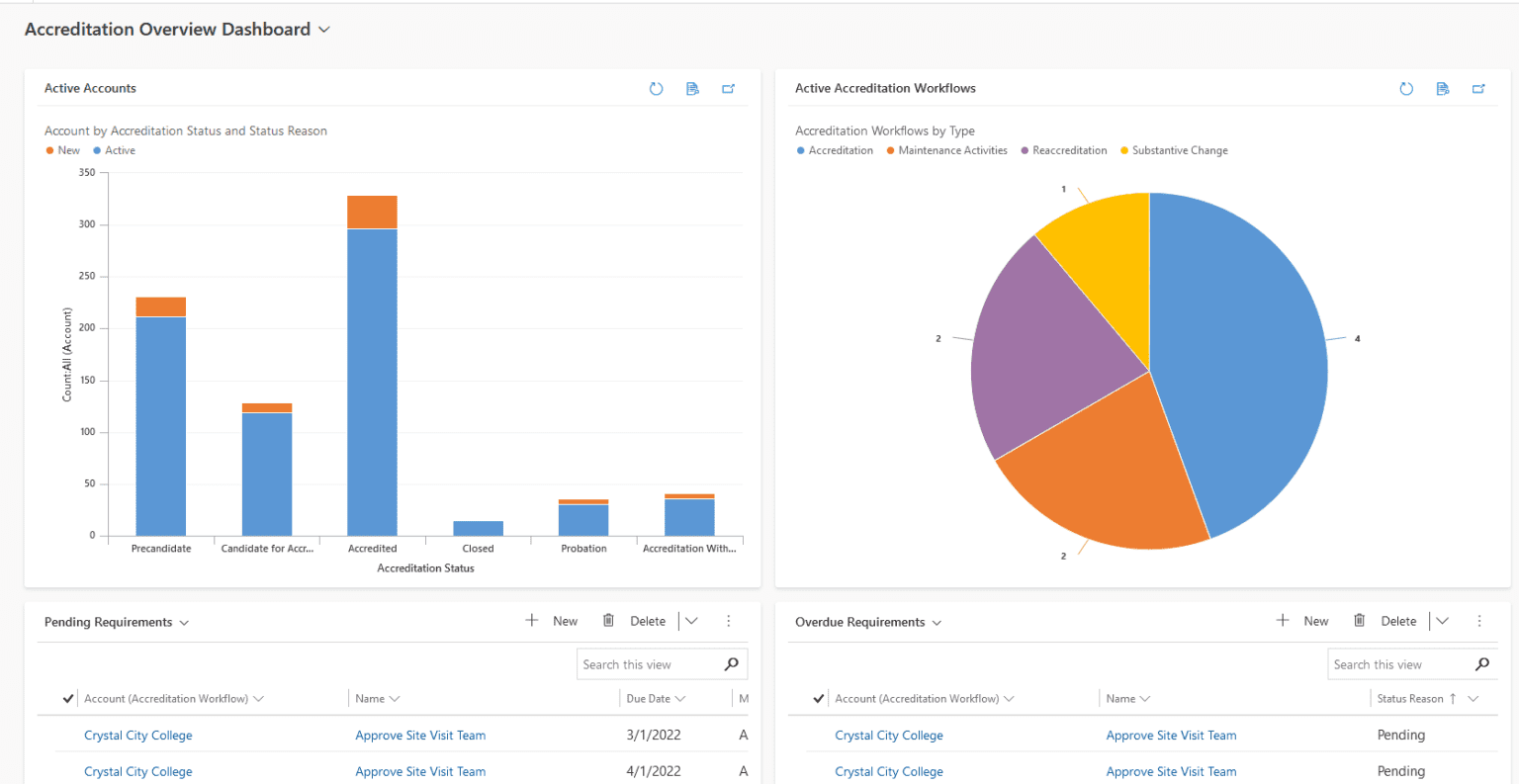The width and height of the screenshot is (1519, 784).
Task: Select all rows in Pending Requirements
Action: tap(67, 698)
